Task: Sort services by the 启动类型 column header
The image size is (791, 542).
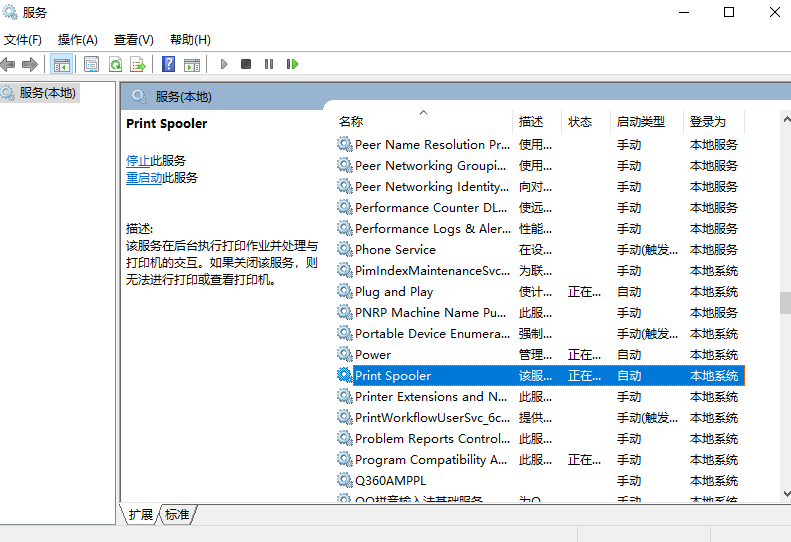Action: click(640, 122)
